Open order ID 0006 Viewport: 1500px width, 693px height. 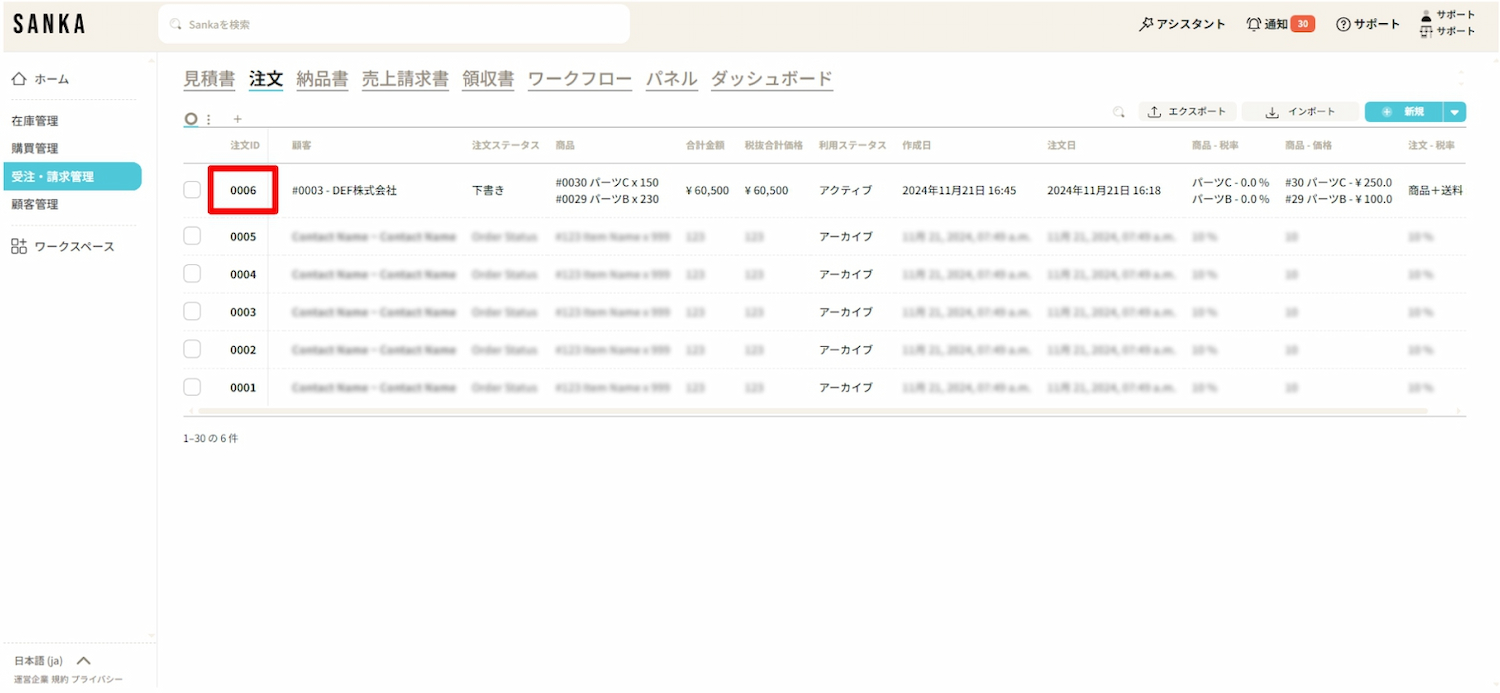point(243,190)
